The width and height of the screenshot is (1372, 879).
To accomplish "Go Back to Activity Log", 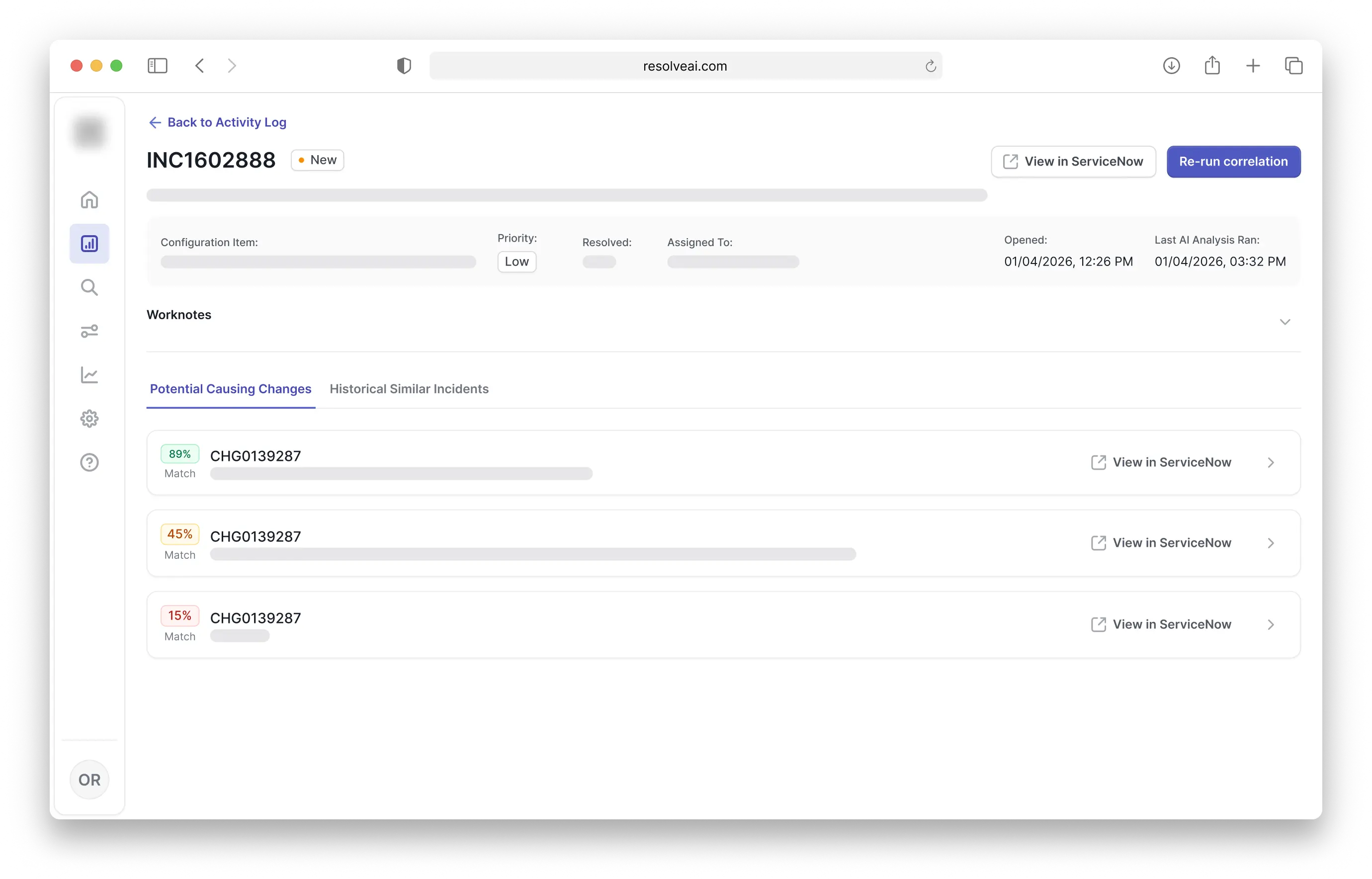I will [217, 122].
